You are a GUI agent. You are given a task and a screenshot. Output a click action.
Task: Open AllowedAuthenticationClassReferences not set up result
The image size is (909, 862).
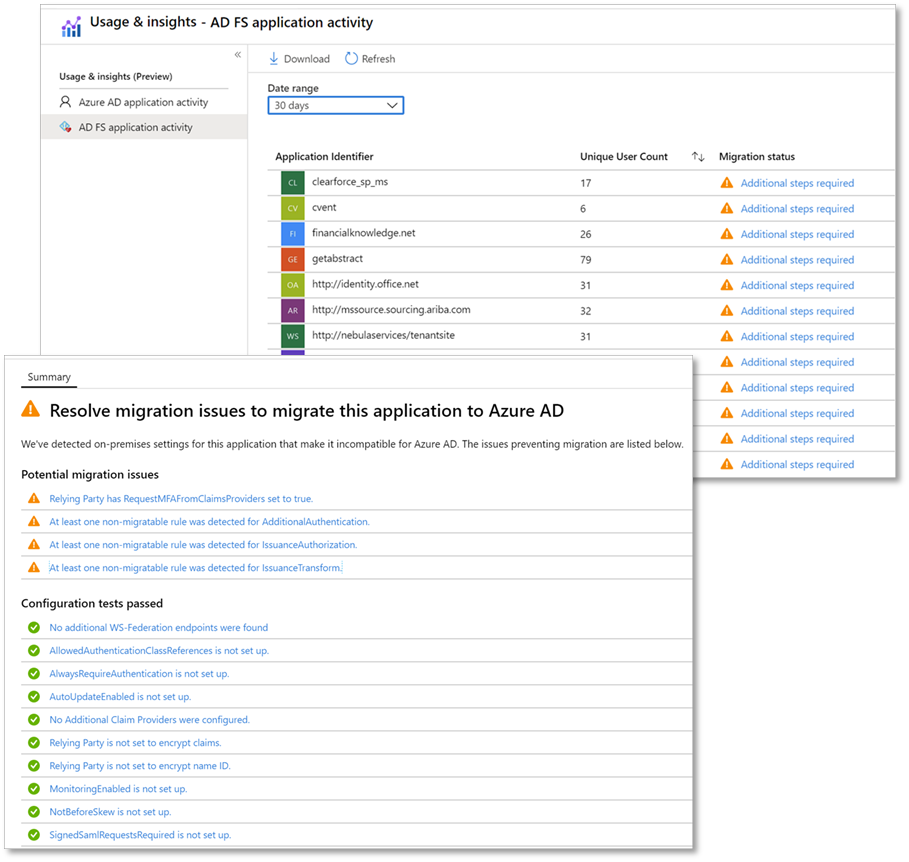point(159,651)
